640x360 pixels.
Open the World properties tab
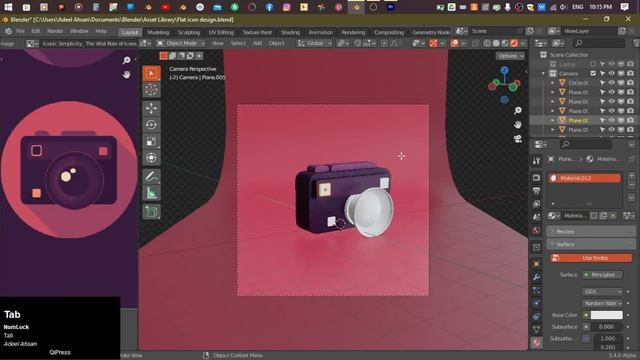point(536,230)
